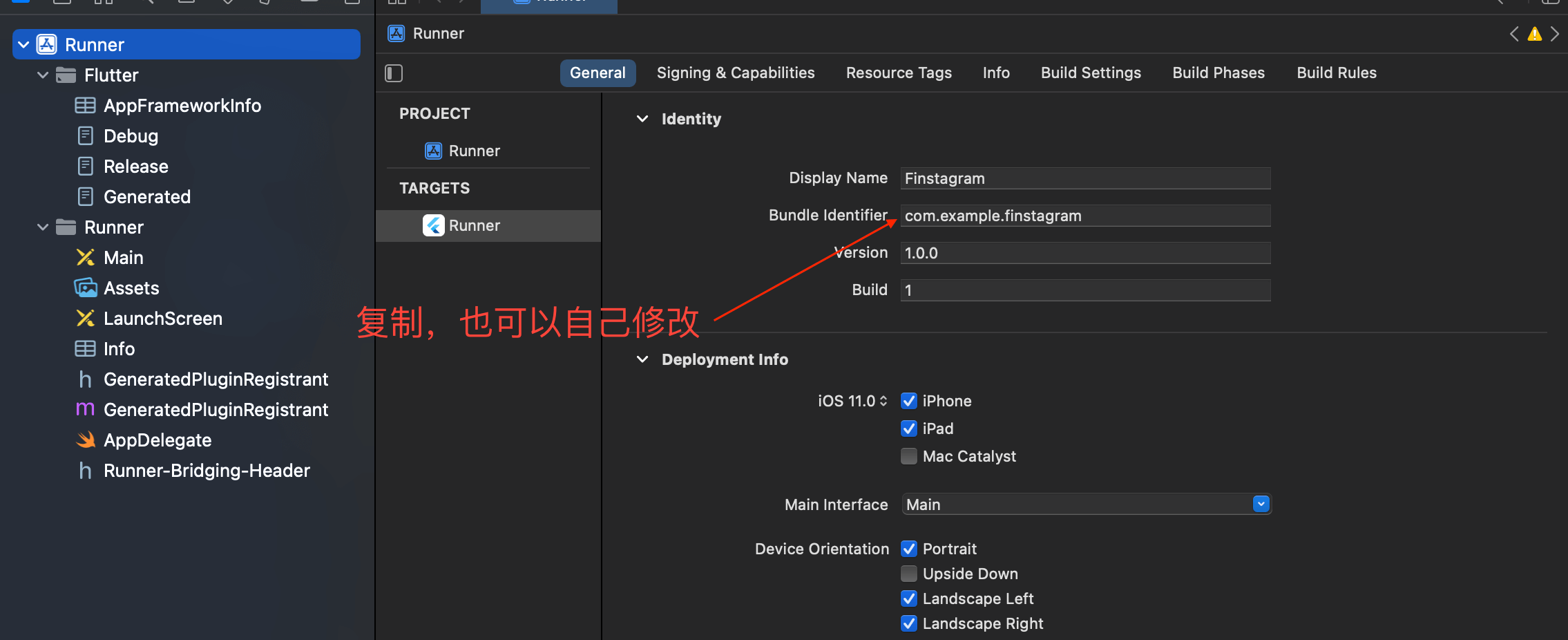Collapse the Identity section

(642, 119)
